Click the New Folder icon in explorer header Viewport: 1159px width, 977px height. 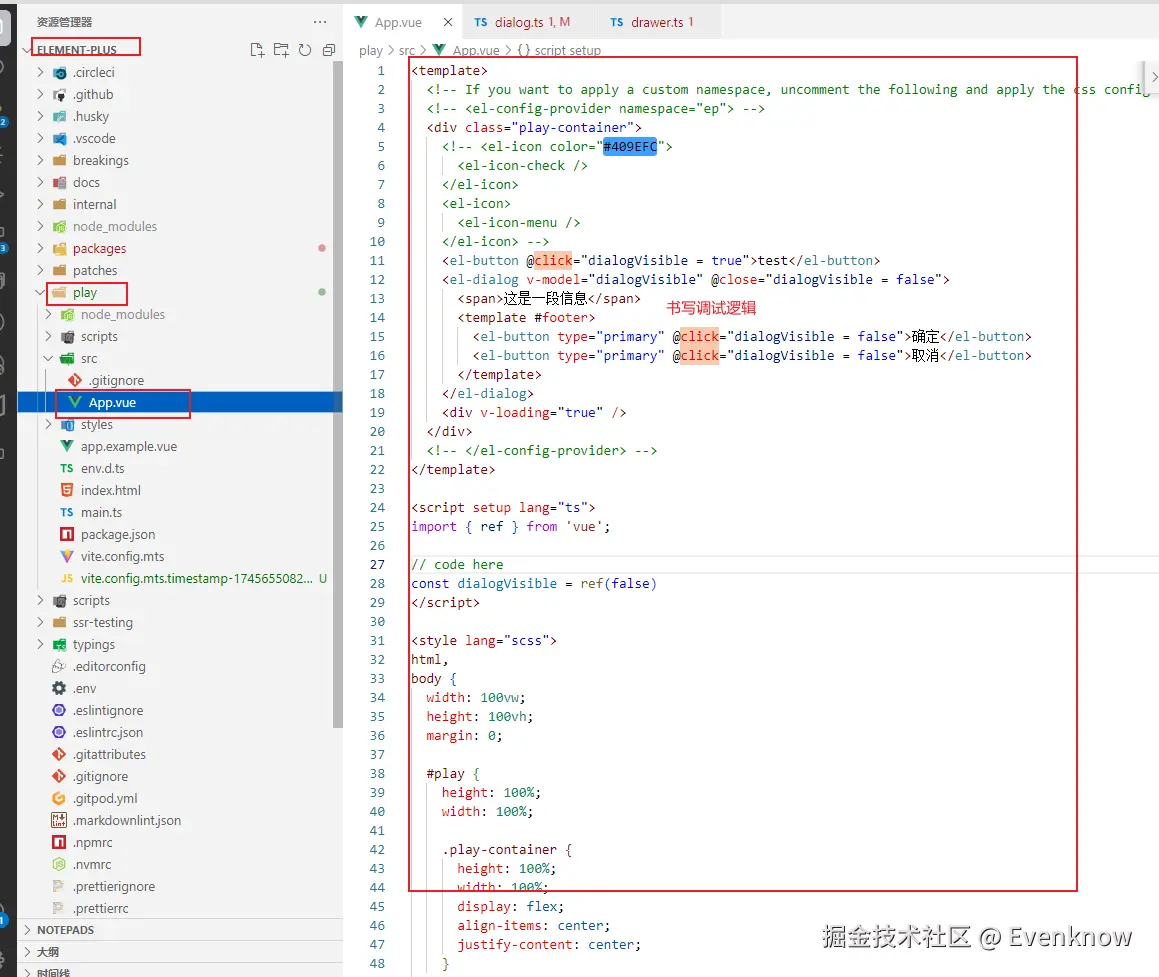pos(281,50)
